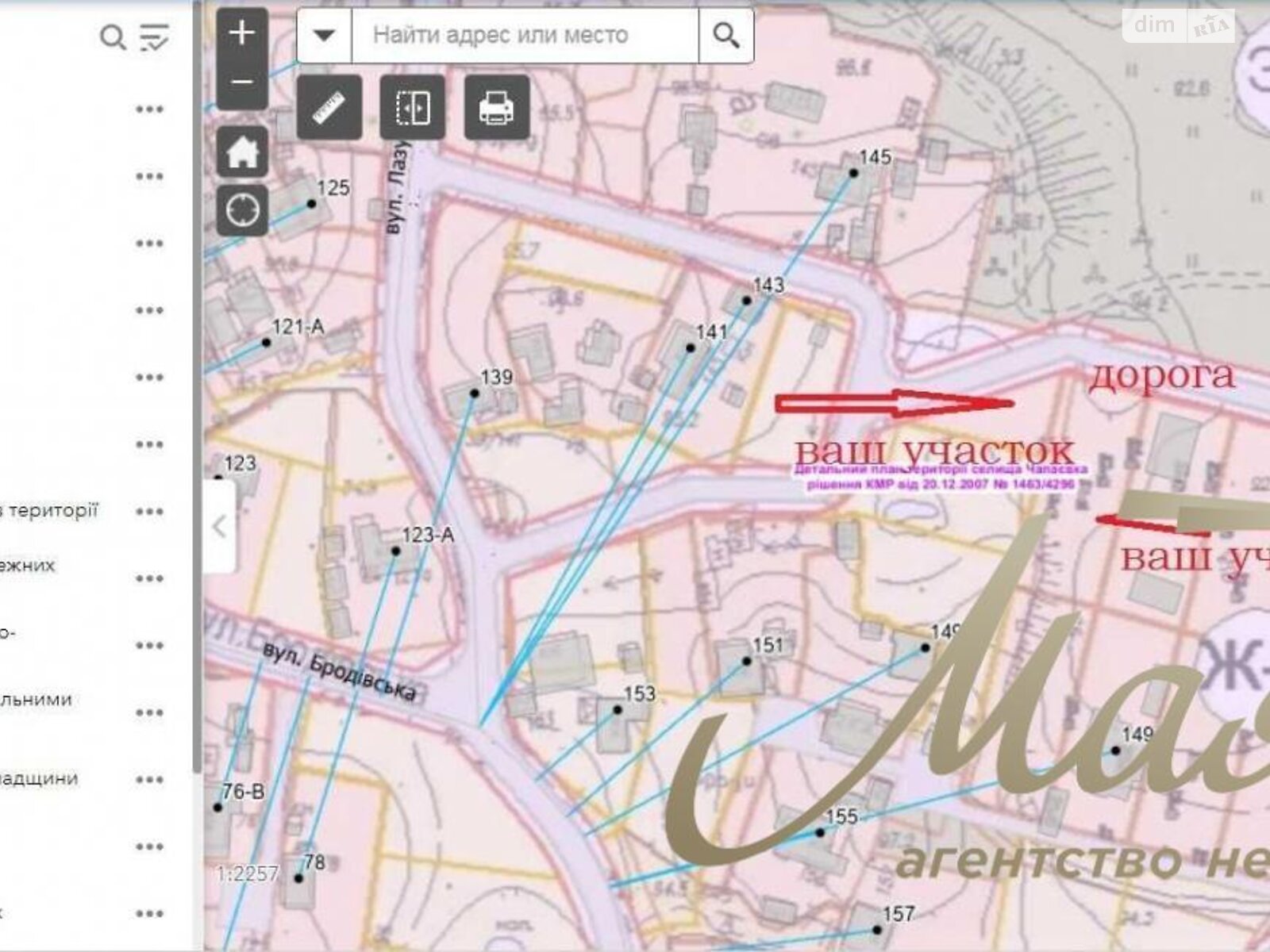
Task: Open the bottommost layer's three-dot menu
Action: 149,914
